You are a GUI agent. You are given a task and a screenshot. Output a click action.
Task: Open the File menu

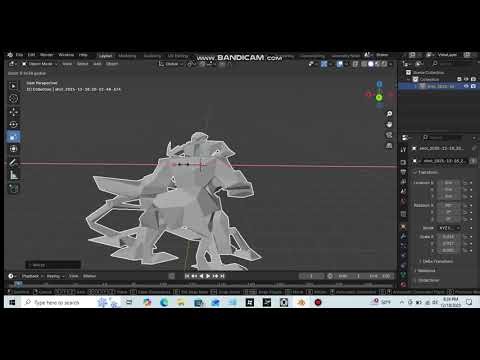pos(20,55)
